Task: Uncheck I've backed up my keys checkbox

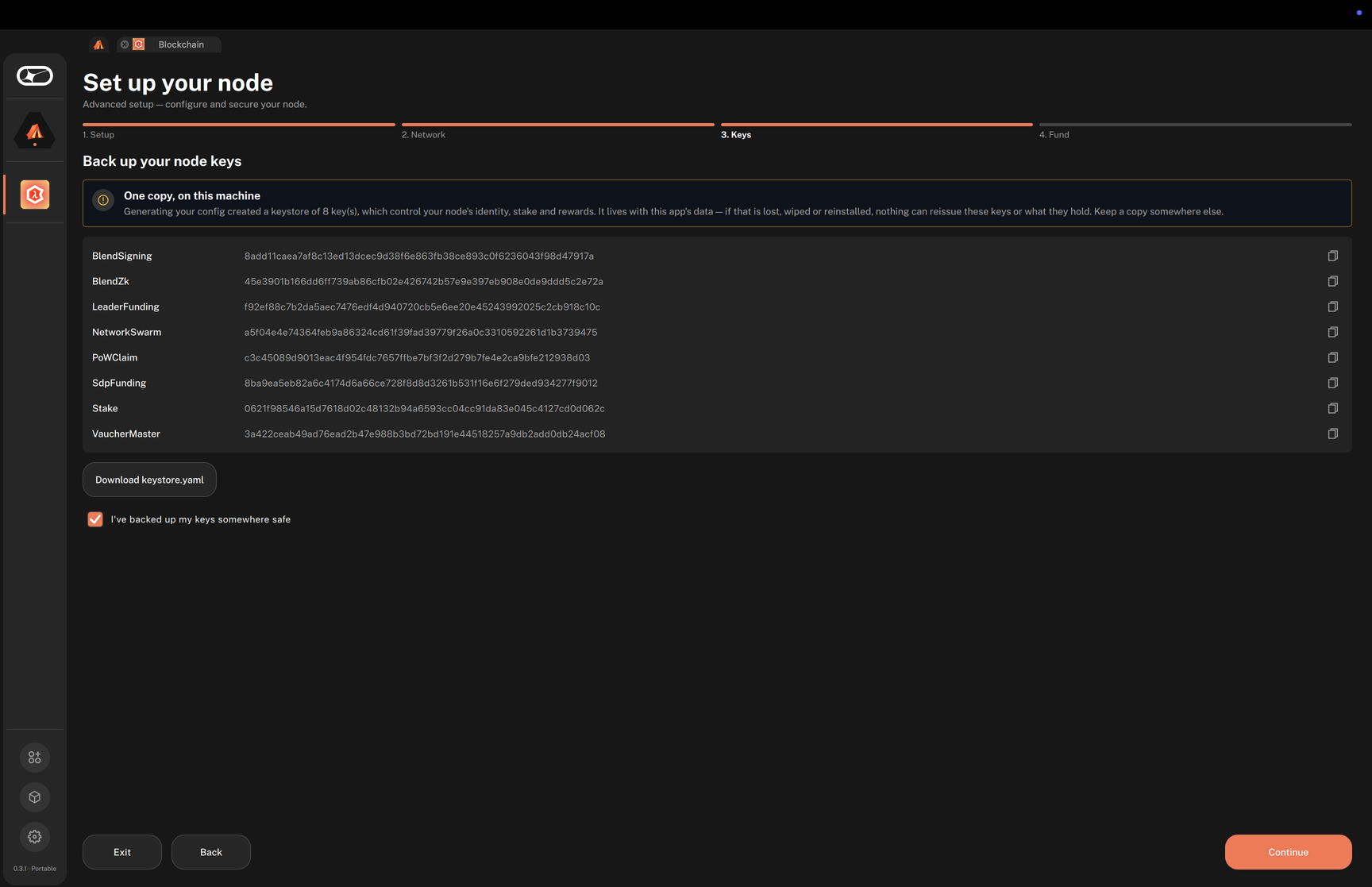Action: (95, 519)
